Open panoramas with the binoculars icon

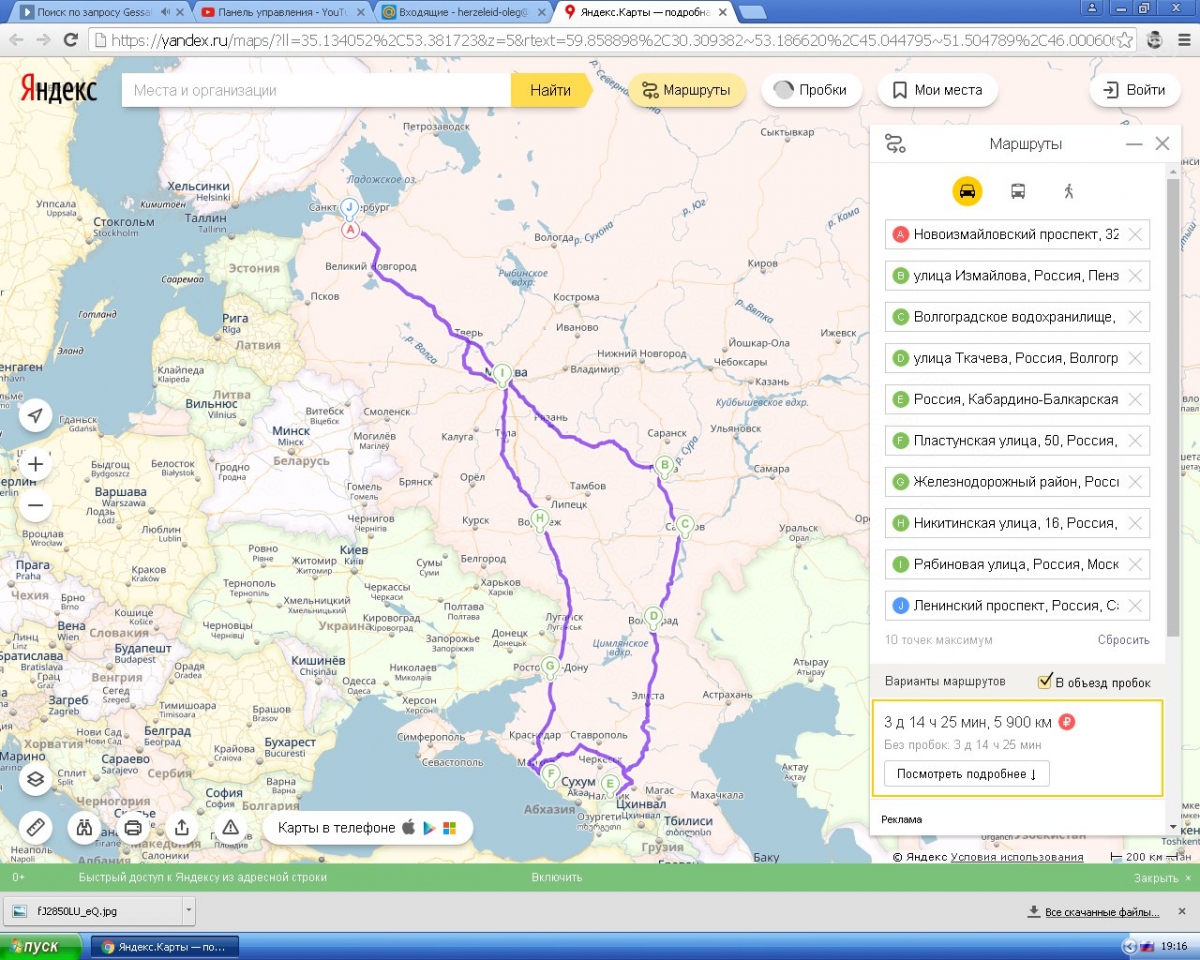(x=85, y=827)
